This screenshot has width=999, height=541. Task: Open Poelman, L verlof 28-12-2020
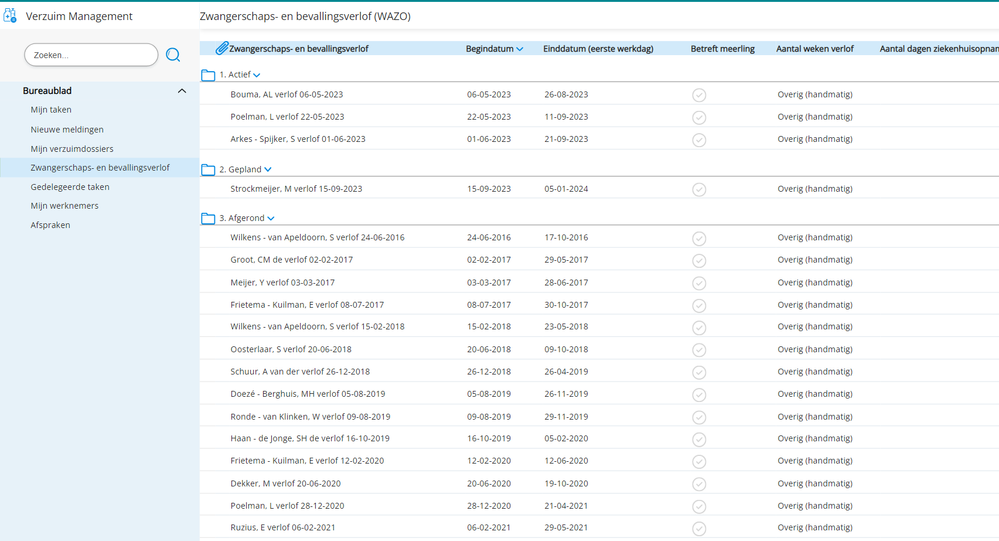pyautogui.click(x=287, y=506)
